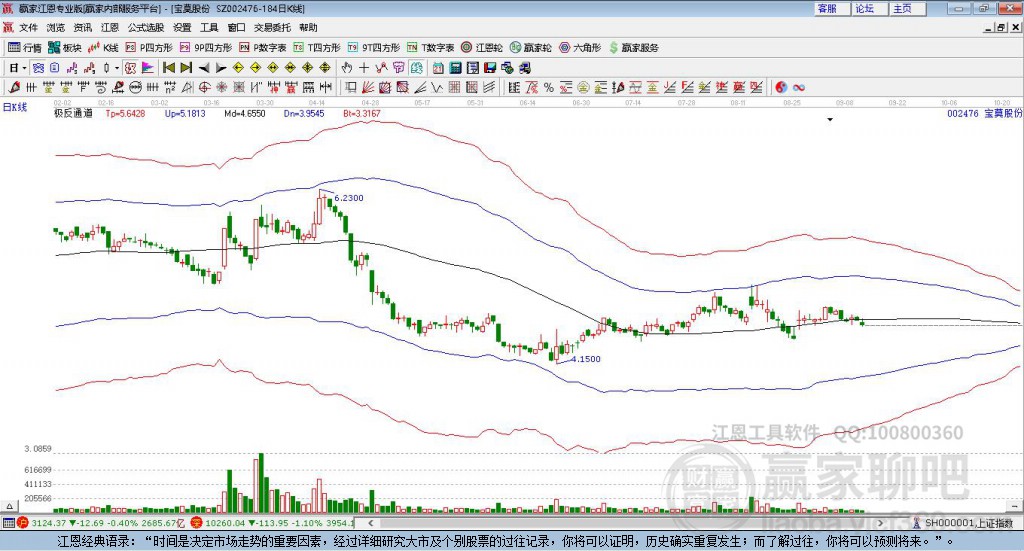Open the P四方形 tool
This screenshot has height=551, width=1024.
149,48
